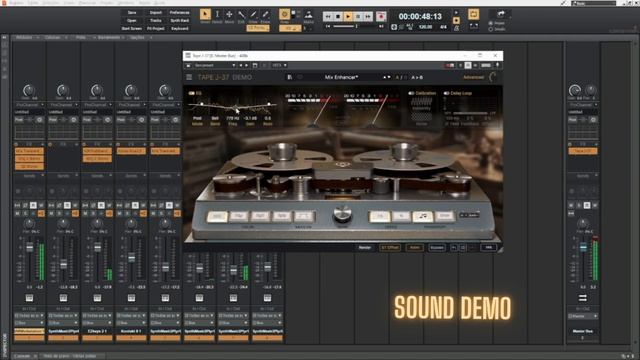640x360 pixels.
Task: Choose the Select tool
Action: tap(217, 15)
